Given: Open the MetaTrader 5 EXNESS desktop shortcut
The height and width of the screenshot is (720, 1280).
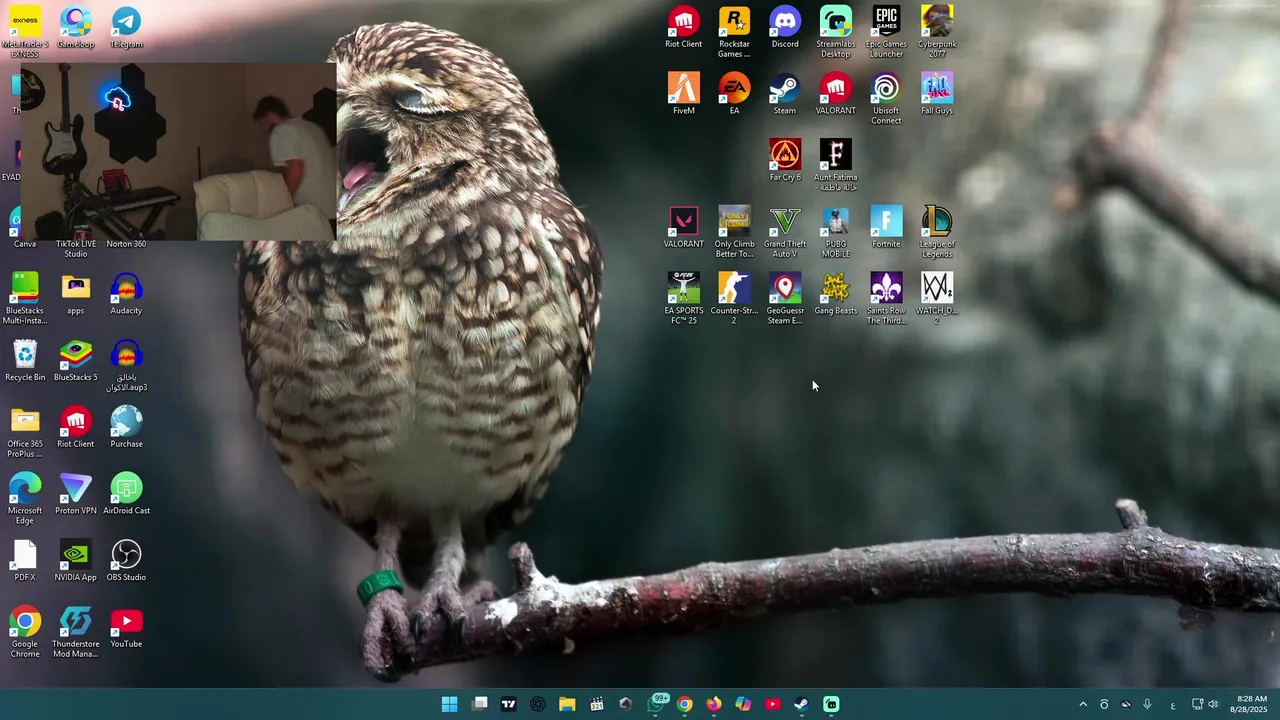Looking at the screenshot, I should (x=25, y=31).
